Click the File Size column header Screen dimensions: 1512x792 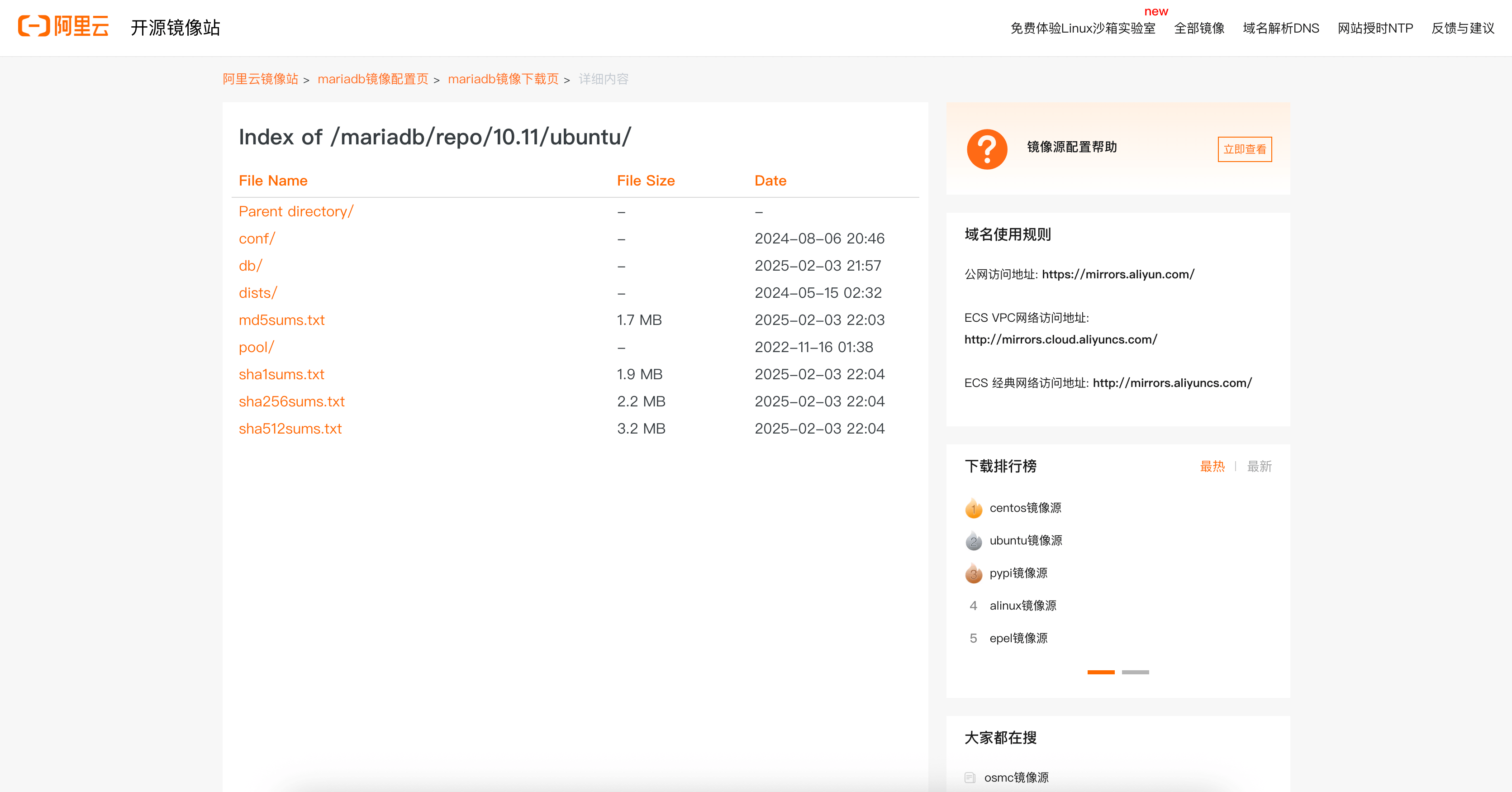point(646,181)
